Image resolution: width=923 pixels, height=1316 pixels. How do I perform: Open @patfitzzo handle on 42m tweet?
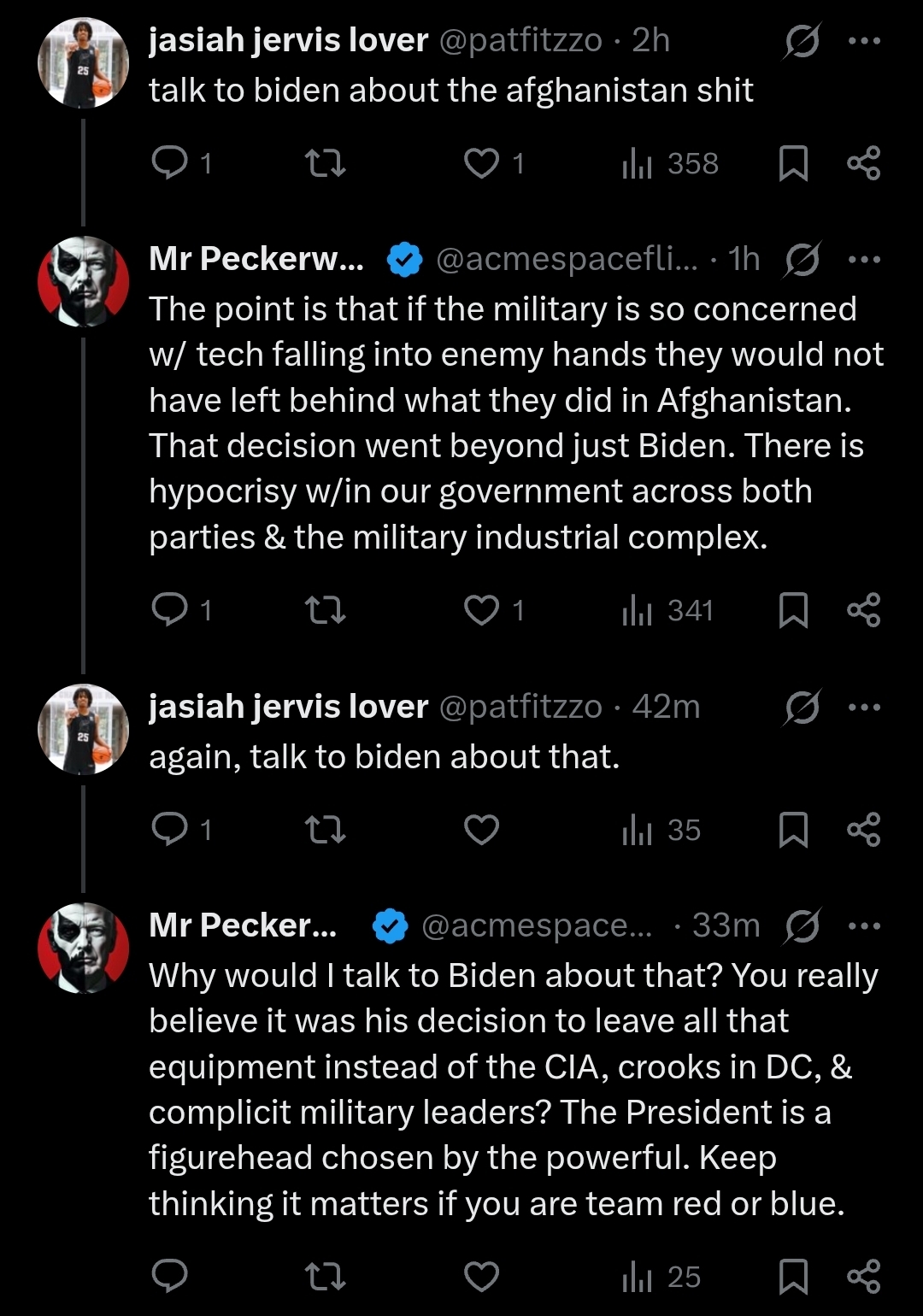point(520,707)
